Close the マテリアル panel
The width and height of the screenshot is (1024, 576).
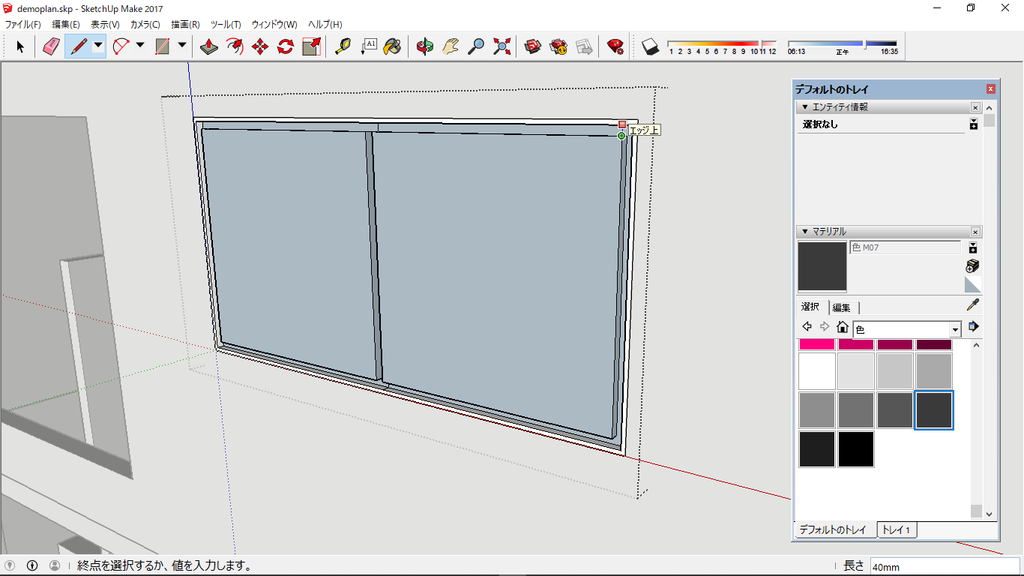[975, 232]
